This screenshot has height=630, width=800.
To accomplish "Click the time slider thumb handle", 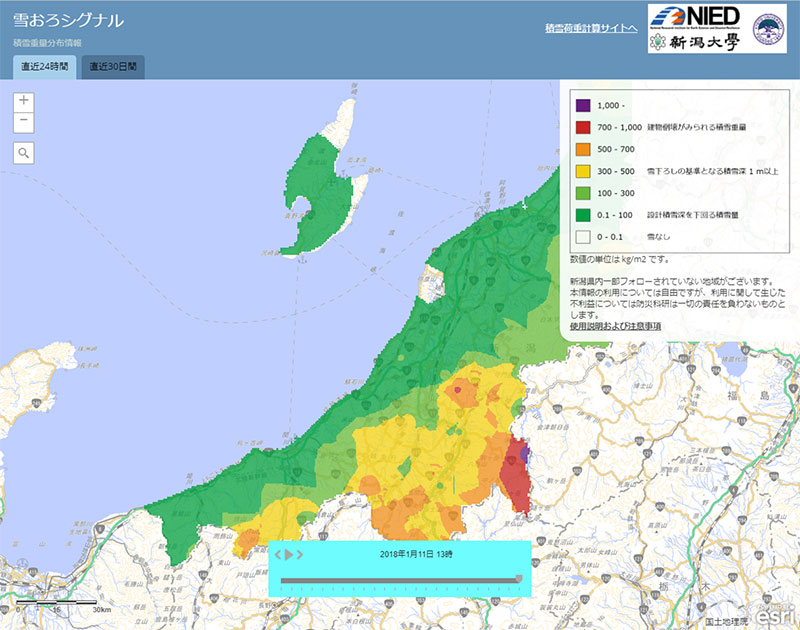I will coord(518,578).
